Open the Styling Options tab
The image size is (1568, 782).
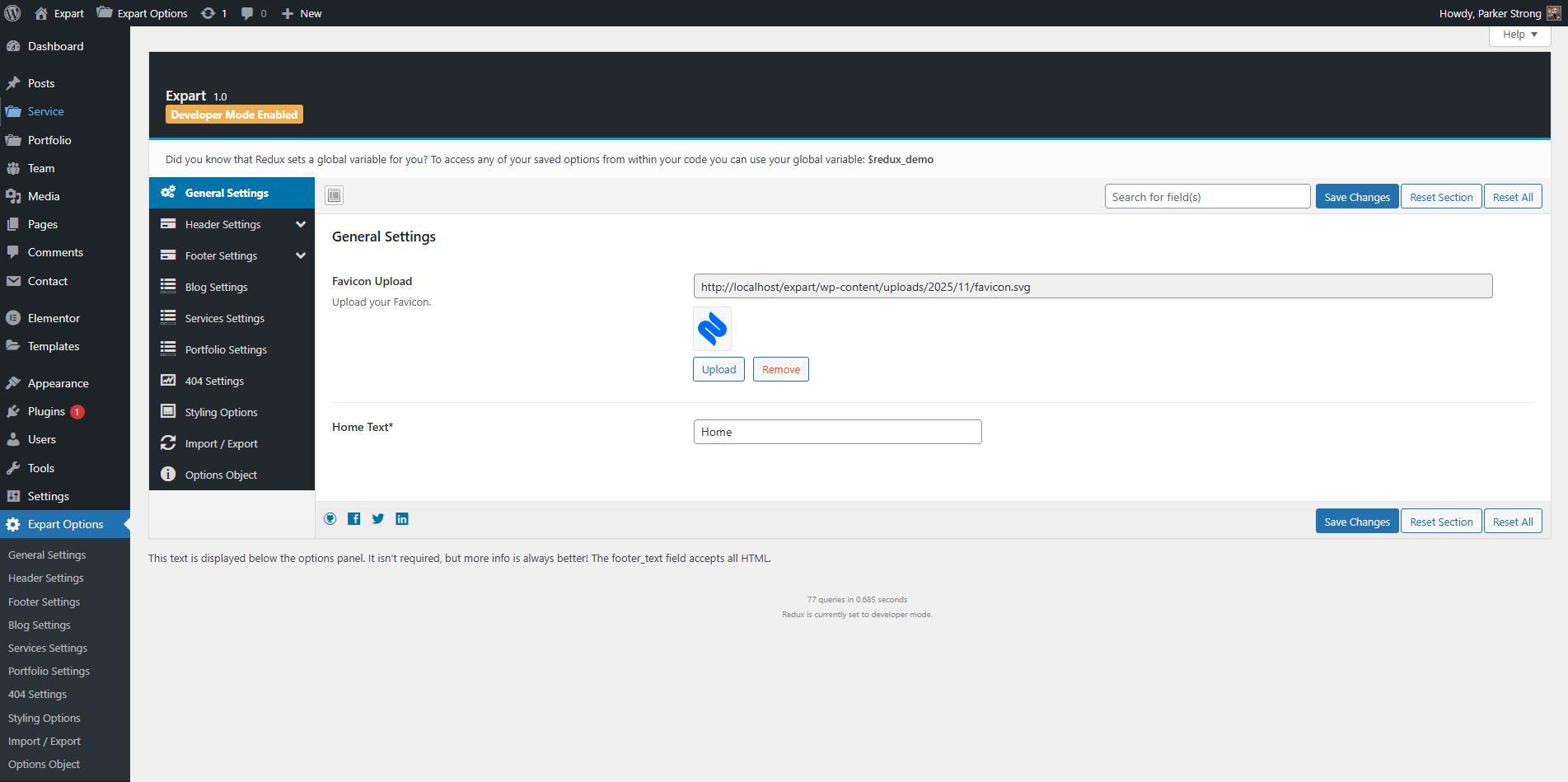[x=221, y=412]
